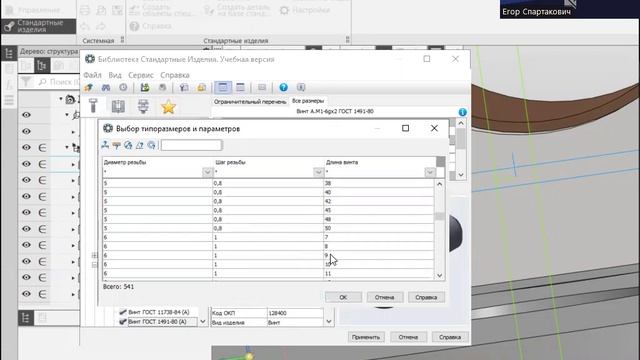
Task: Toggle the topmost eye visibility icon in the tree
Action: click(26, 115)
